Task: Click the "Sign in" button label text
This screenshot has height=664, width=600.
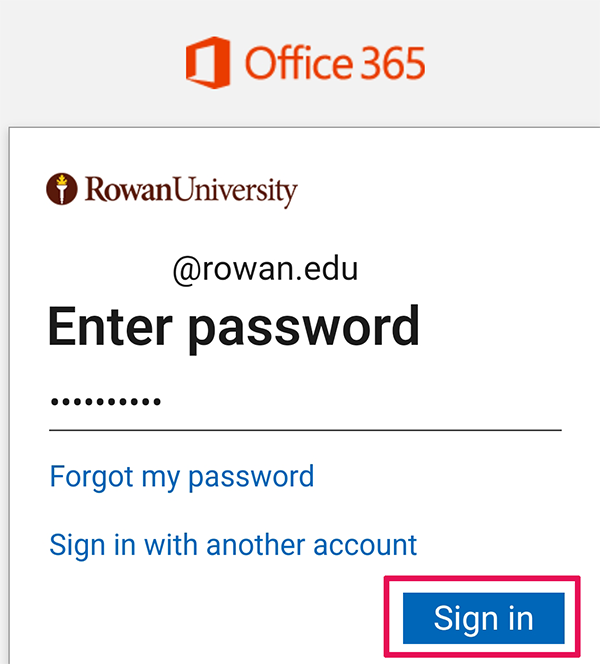Action: [483, 619]
